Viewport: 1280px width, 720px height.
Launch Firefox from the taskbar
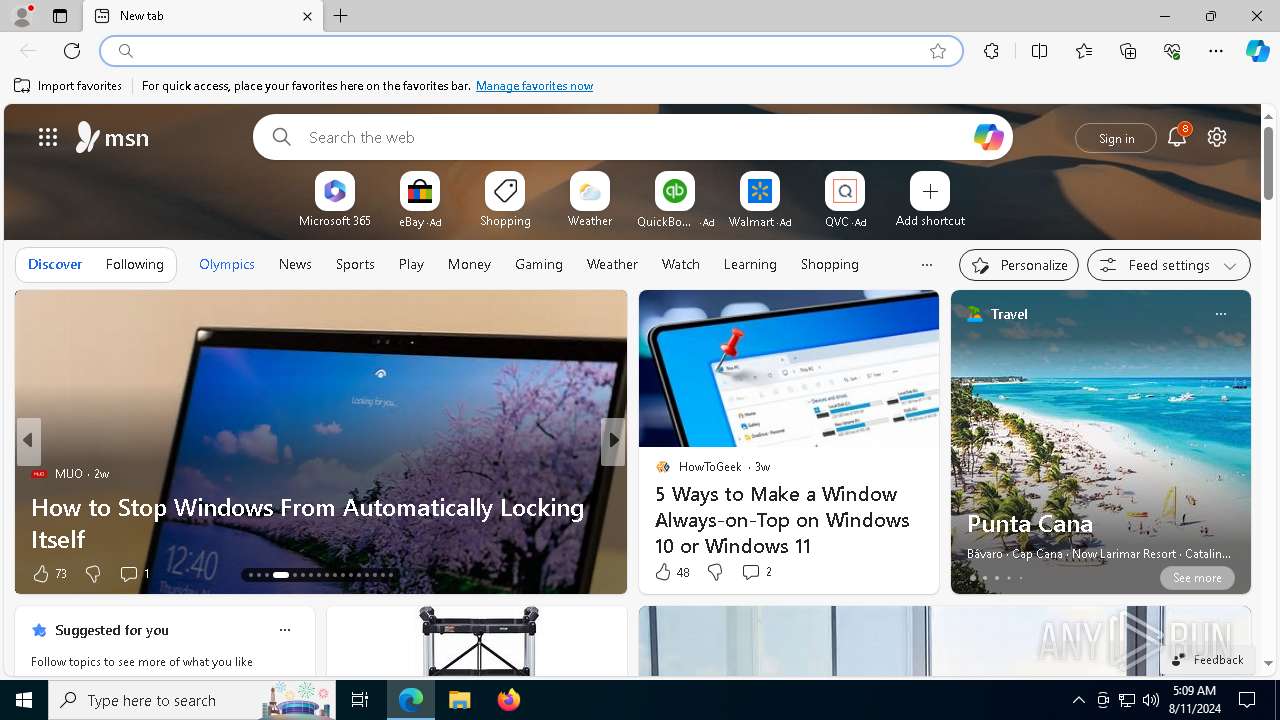[x=508, y=700]
